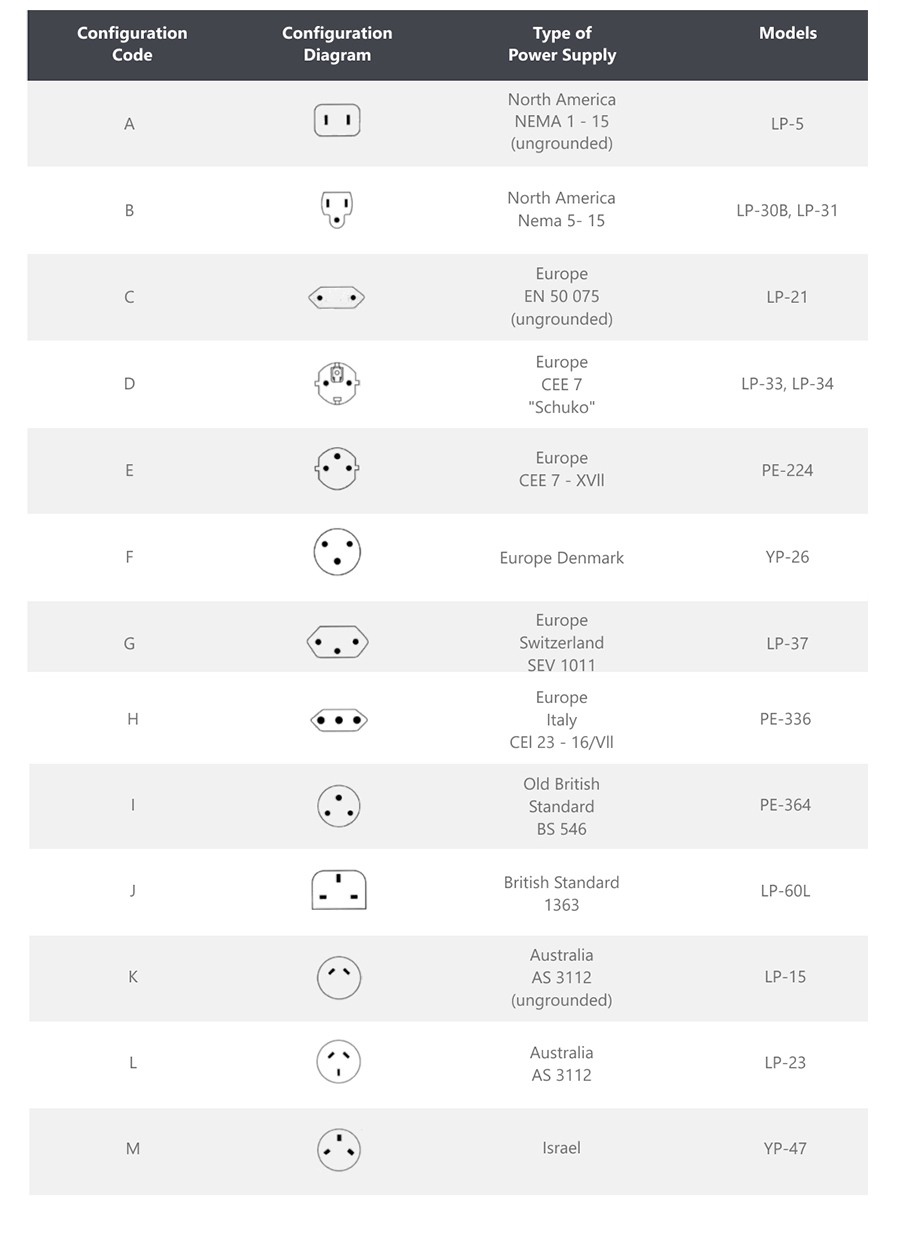900x1237 pixels.
Task: Select the Schuko CEE 7 plug diagram
Action: click(x=337, y=384)
